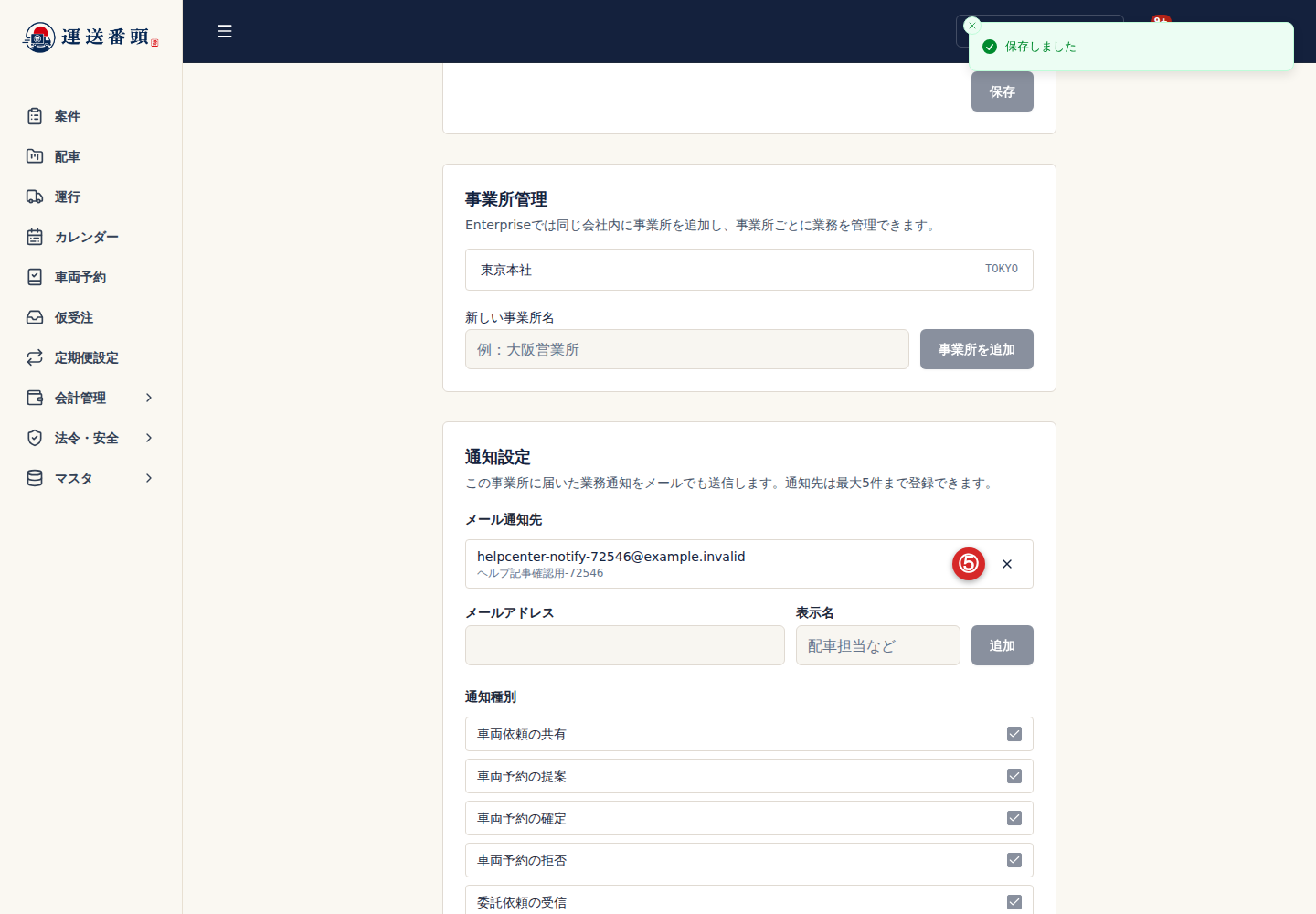Open the 配車 menu item

[x=90, y=156]
